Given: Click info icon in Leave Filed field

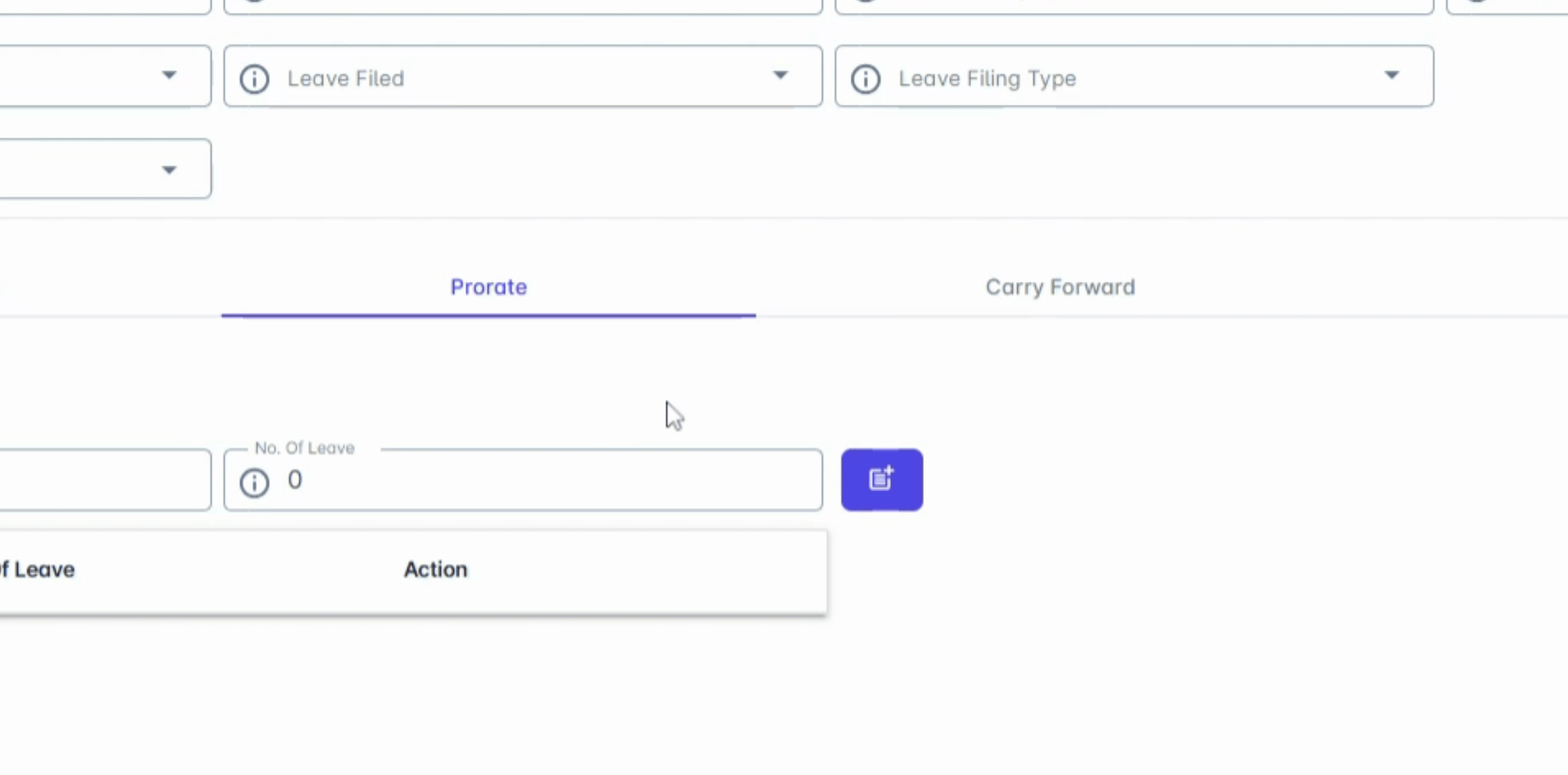Looking at the screenshot, I should point(255,78).
